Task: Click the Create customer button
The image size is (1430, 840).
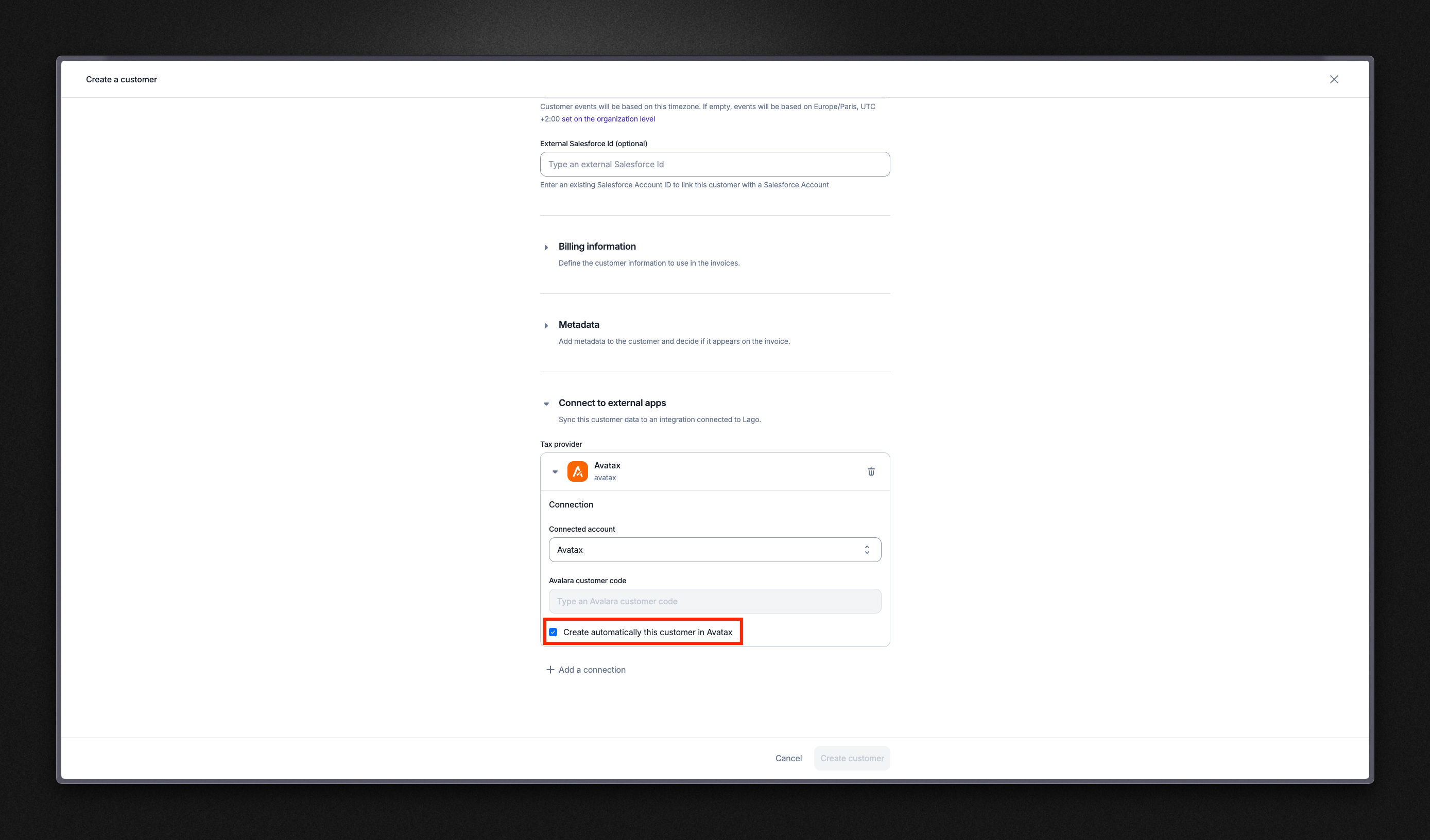Action: (852, 758)
